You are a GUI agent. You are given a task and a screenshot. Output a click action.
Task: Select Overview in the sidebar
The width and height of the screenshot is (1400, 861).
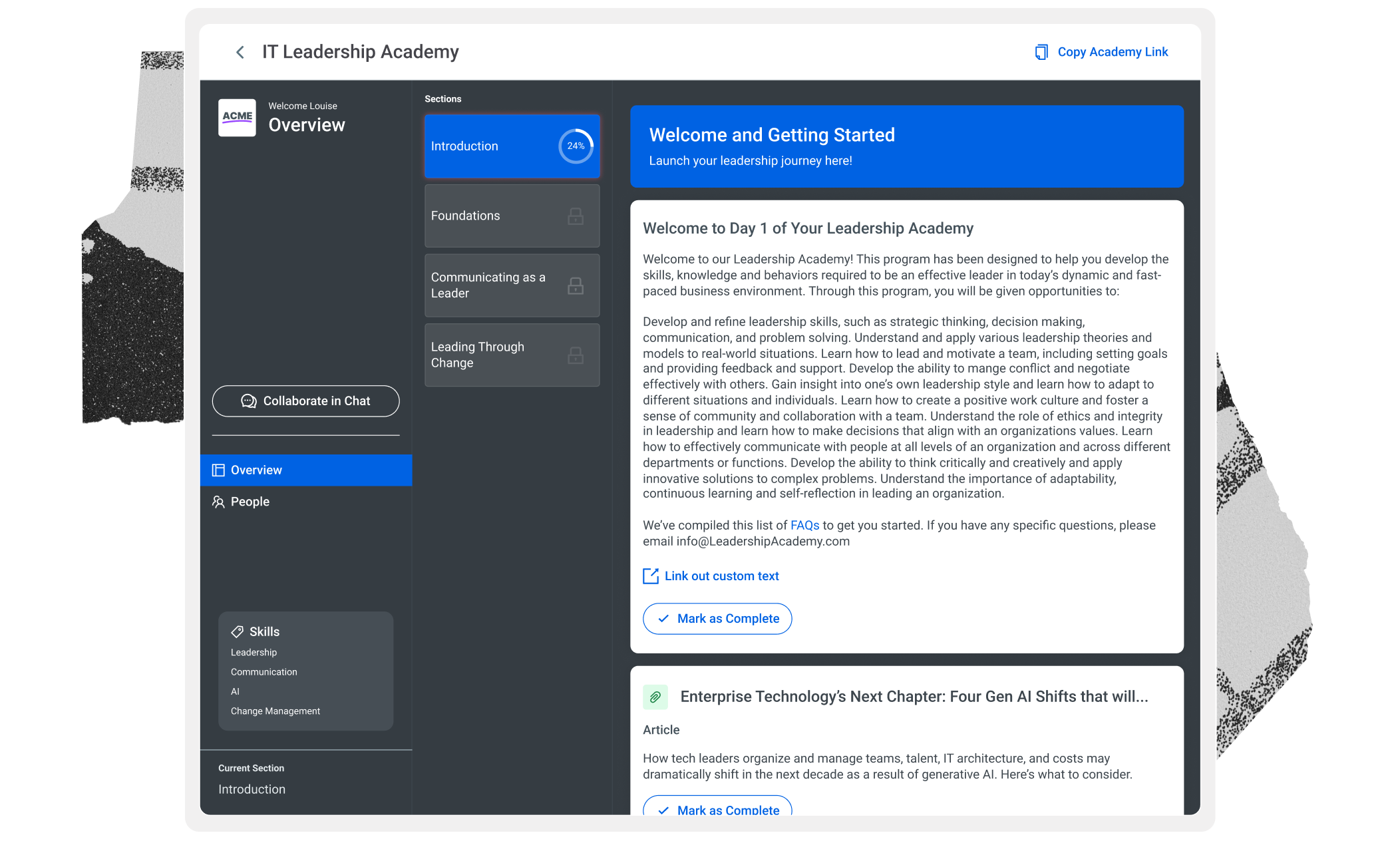click(x=305, y=470)
